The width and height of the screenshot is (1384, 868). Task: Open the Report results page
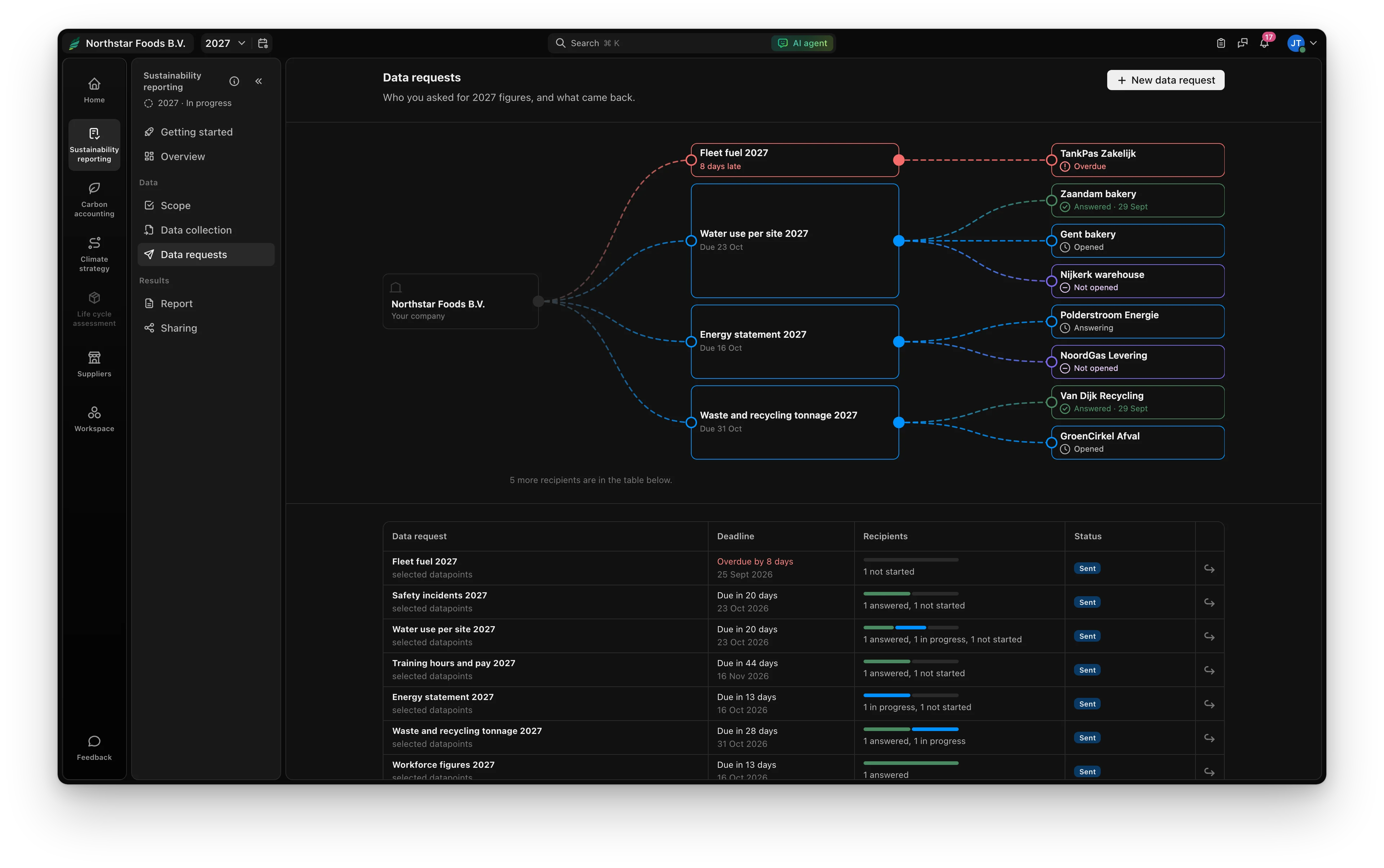click(206, 304)
